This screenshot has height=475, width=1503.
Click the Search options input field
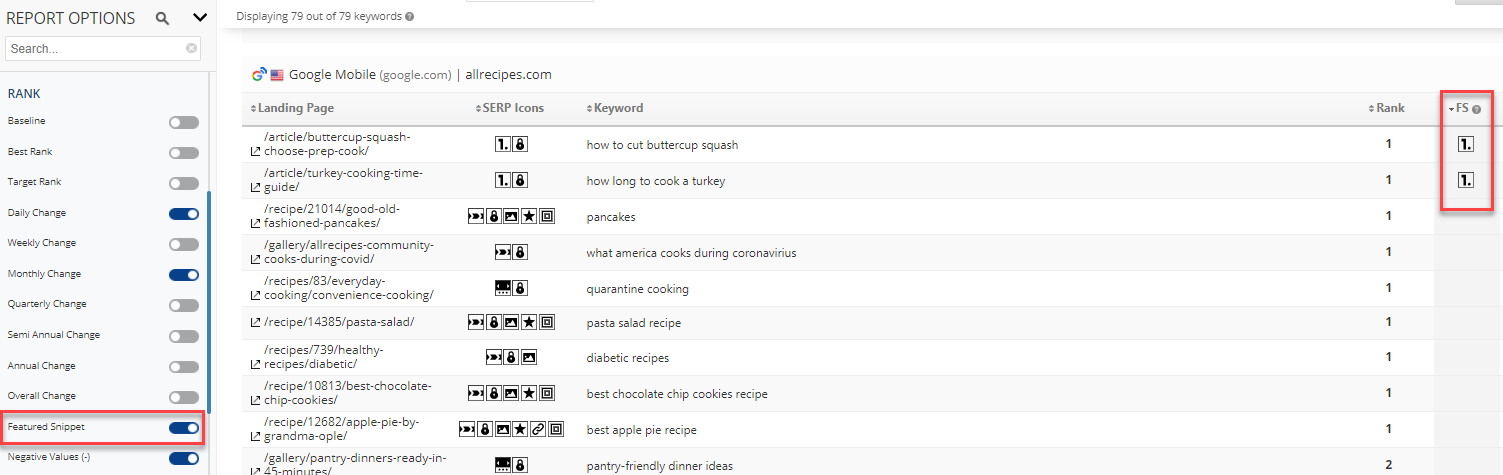point(95,48)
